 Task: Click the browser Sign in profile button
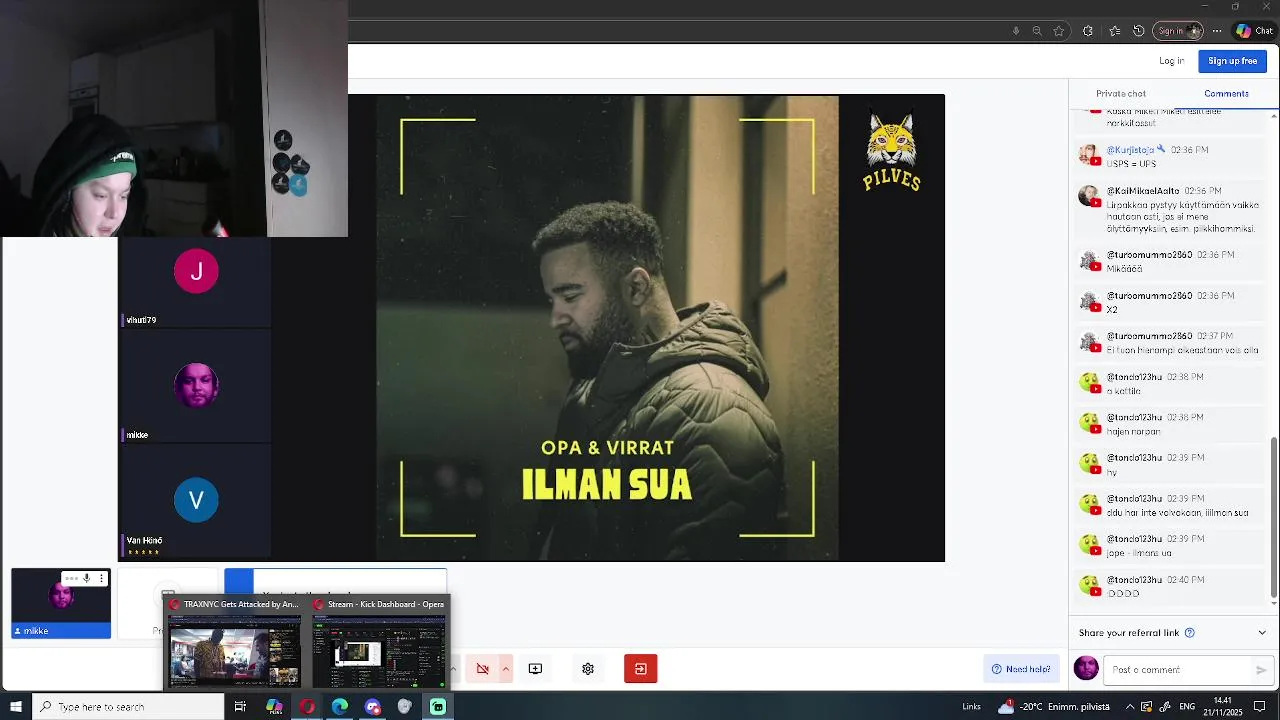1178,31
